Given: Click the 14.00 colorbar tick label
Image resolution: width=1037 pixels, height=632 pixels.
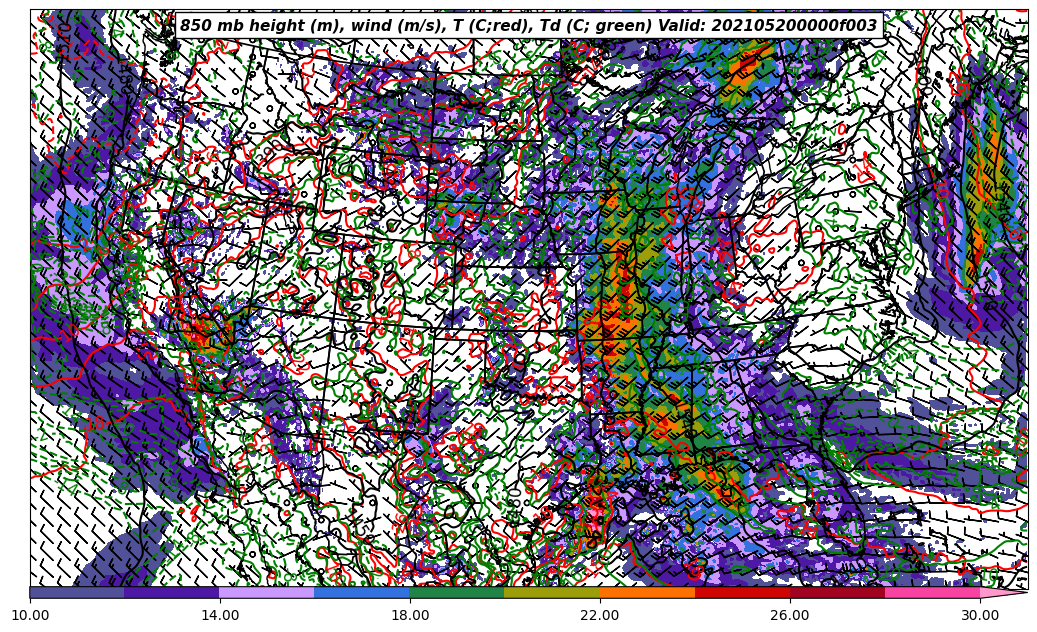Looking at the screenshot, I should tap(220, 615).
